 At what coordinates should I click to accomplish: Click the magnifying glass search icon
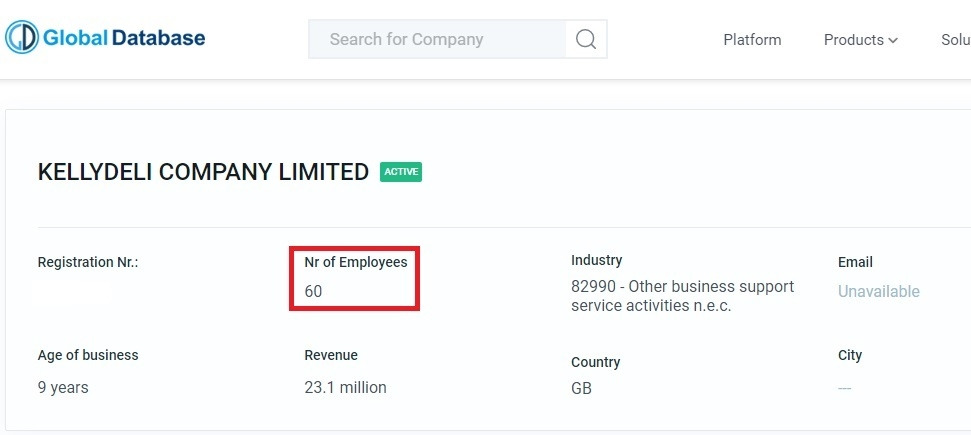[x=586, y=39]
